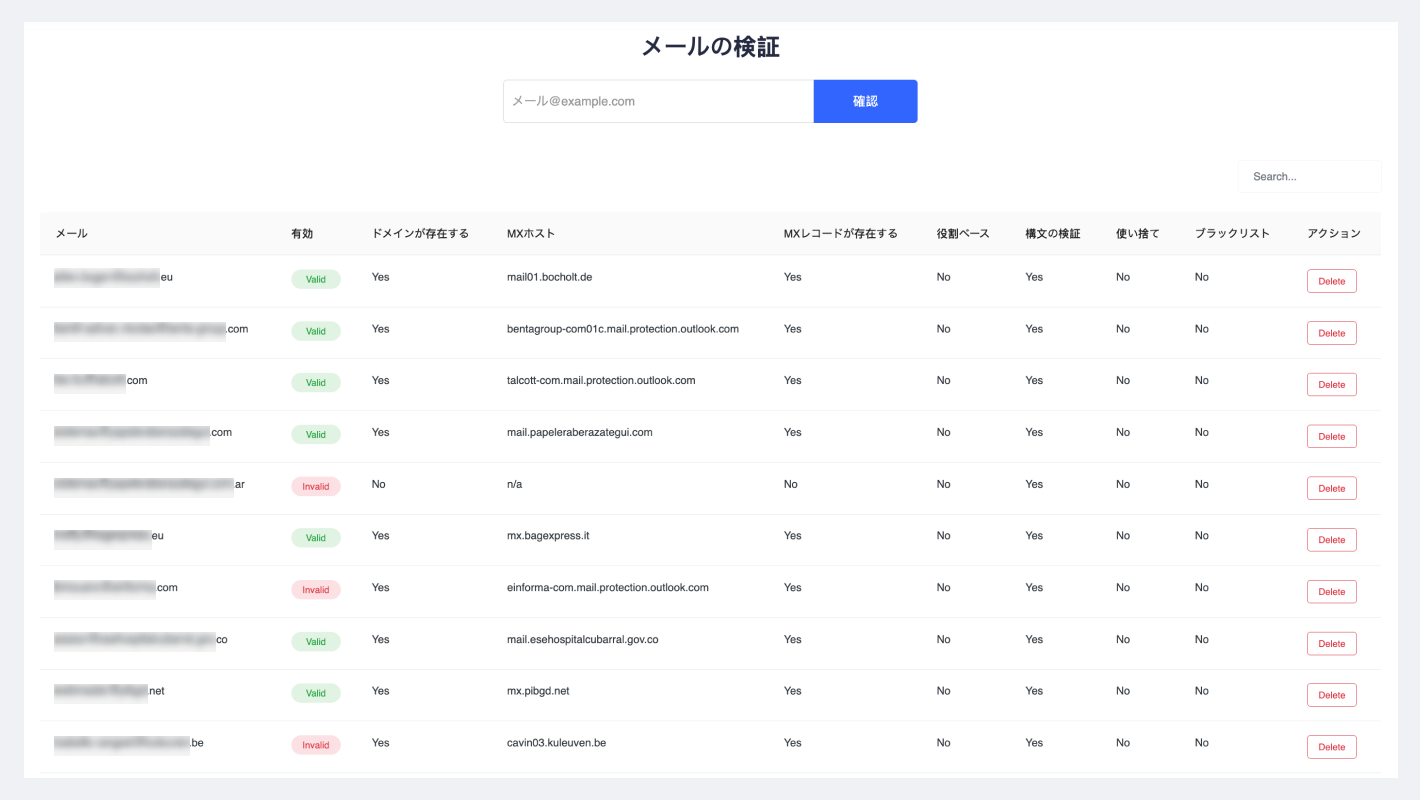This screenshot has width=1420, height=800.
Task: Click the メール column header
Action: (71, 233)
